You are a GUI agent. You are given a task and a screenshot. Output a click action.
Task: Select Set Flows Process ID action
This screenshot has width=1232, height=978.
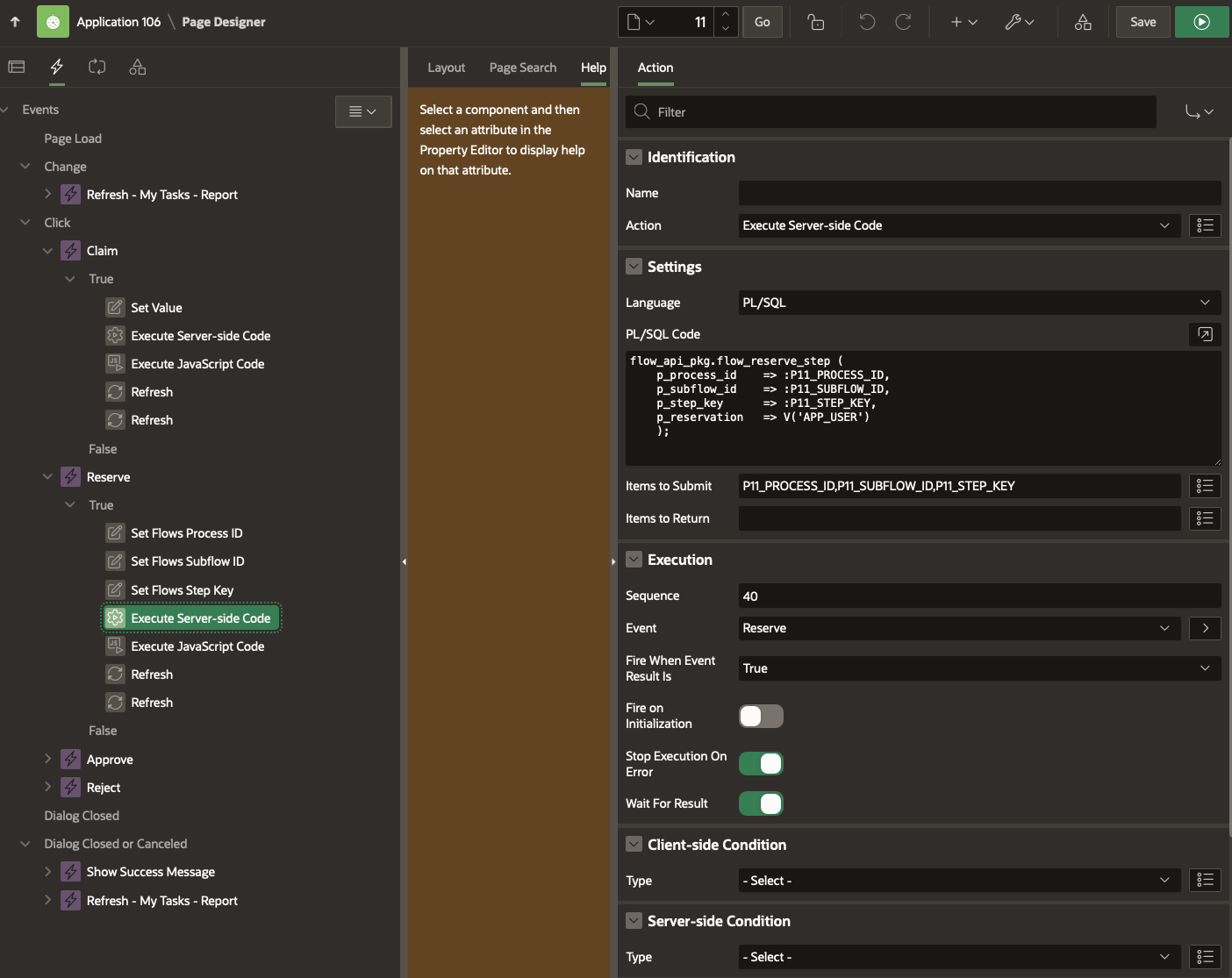point(186,533)
